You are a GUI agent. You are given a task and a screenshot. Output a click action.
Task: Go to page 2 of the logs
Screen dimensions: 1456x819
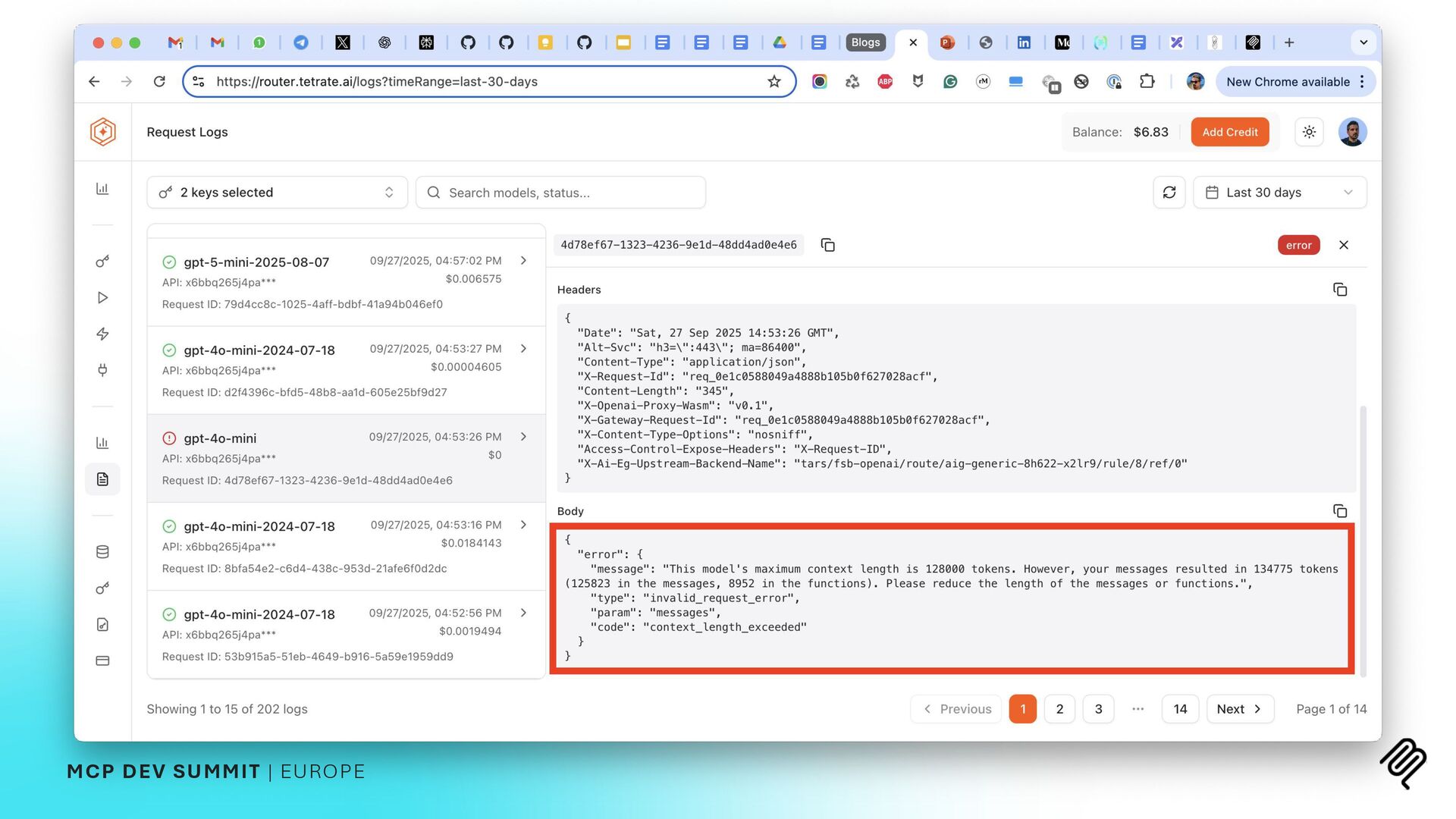(x=1059, y=709)
